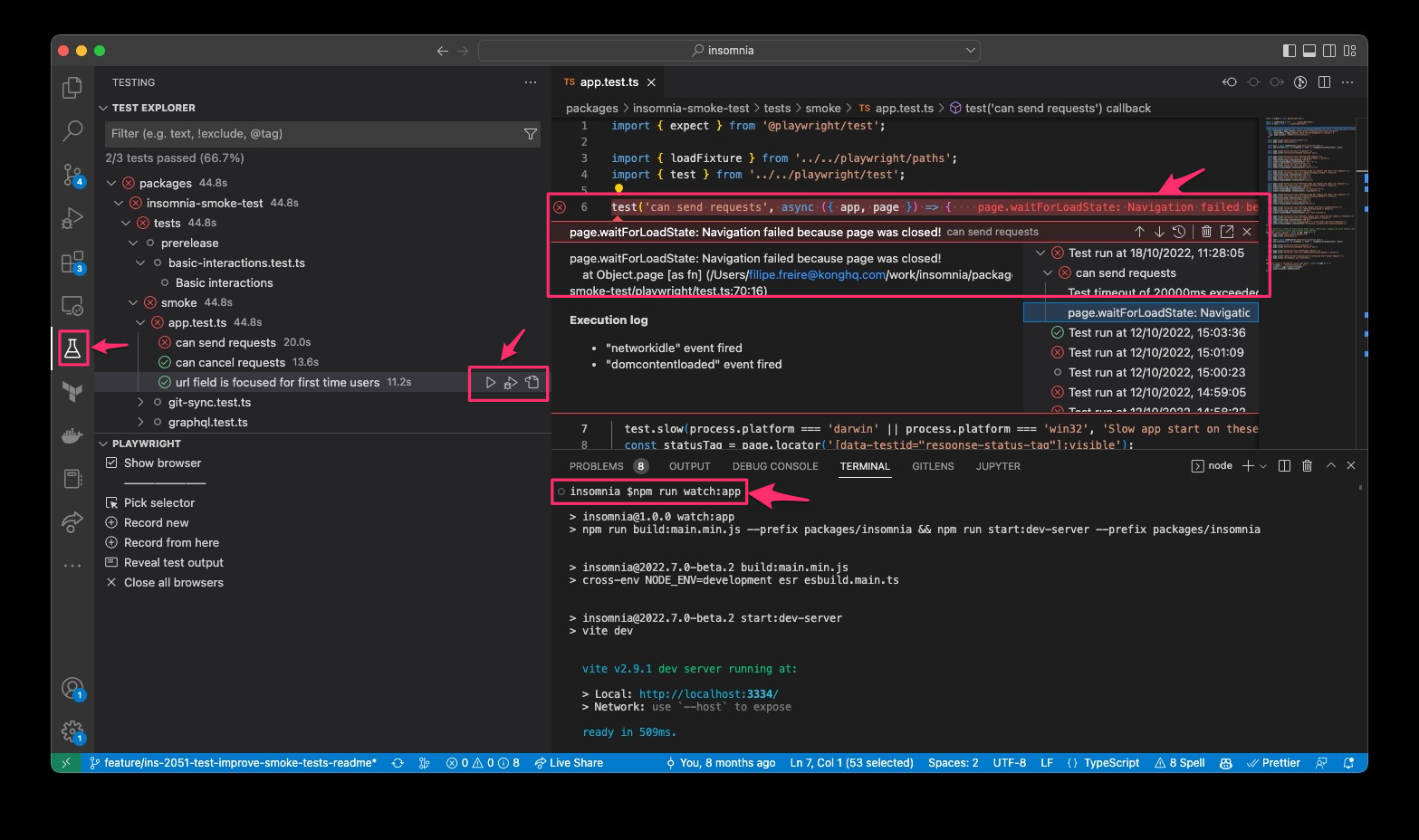The image size is (1419, 840).
Task: Click Pick selector in Playwright panel
Action: point(159,502)
